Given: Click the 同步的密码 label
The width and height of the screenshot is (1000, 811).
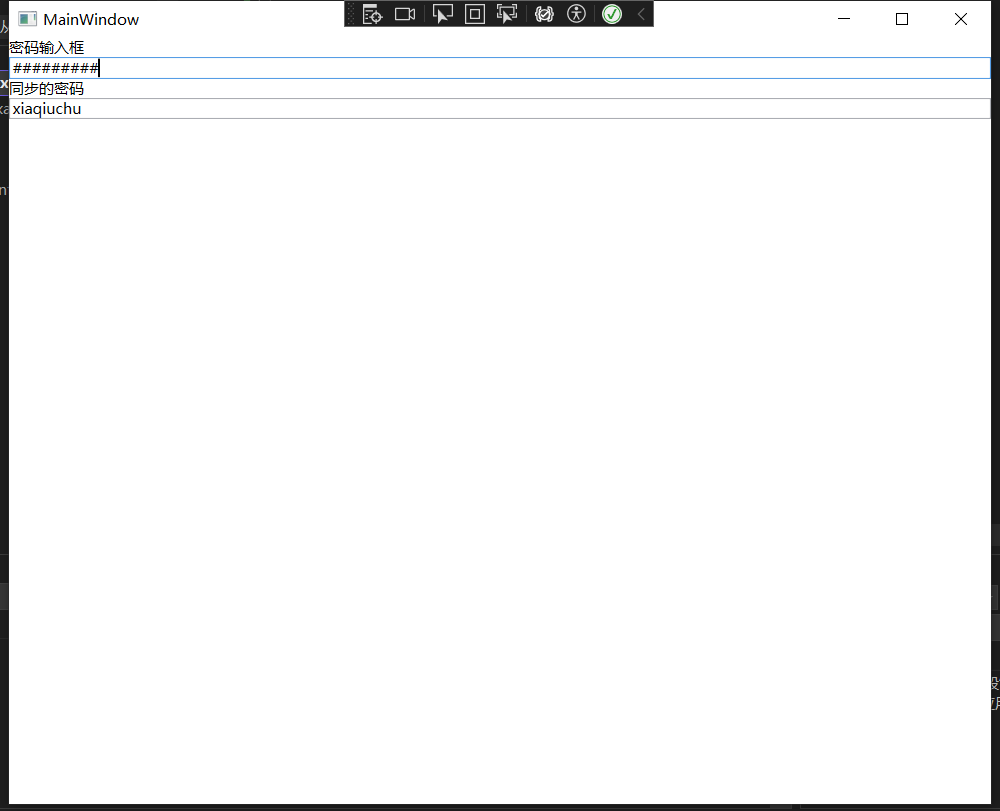Looking at the screenshot, I should 47,89.
